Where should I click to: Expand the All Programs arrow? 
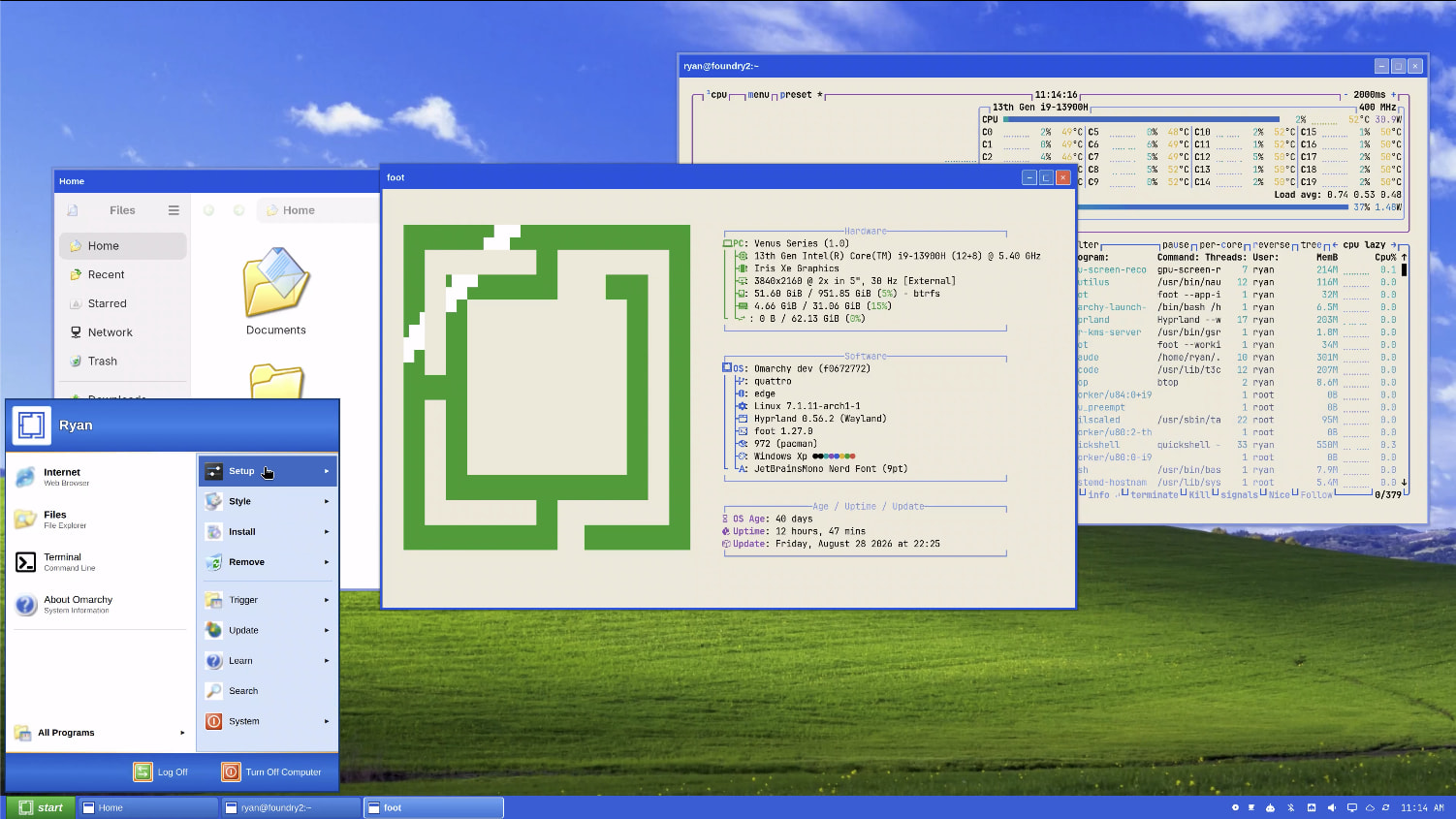pos(182,733)
